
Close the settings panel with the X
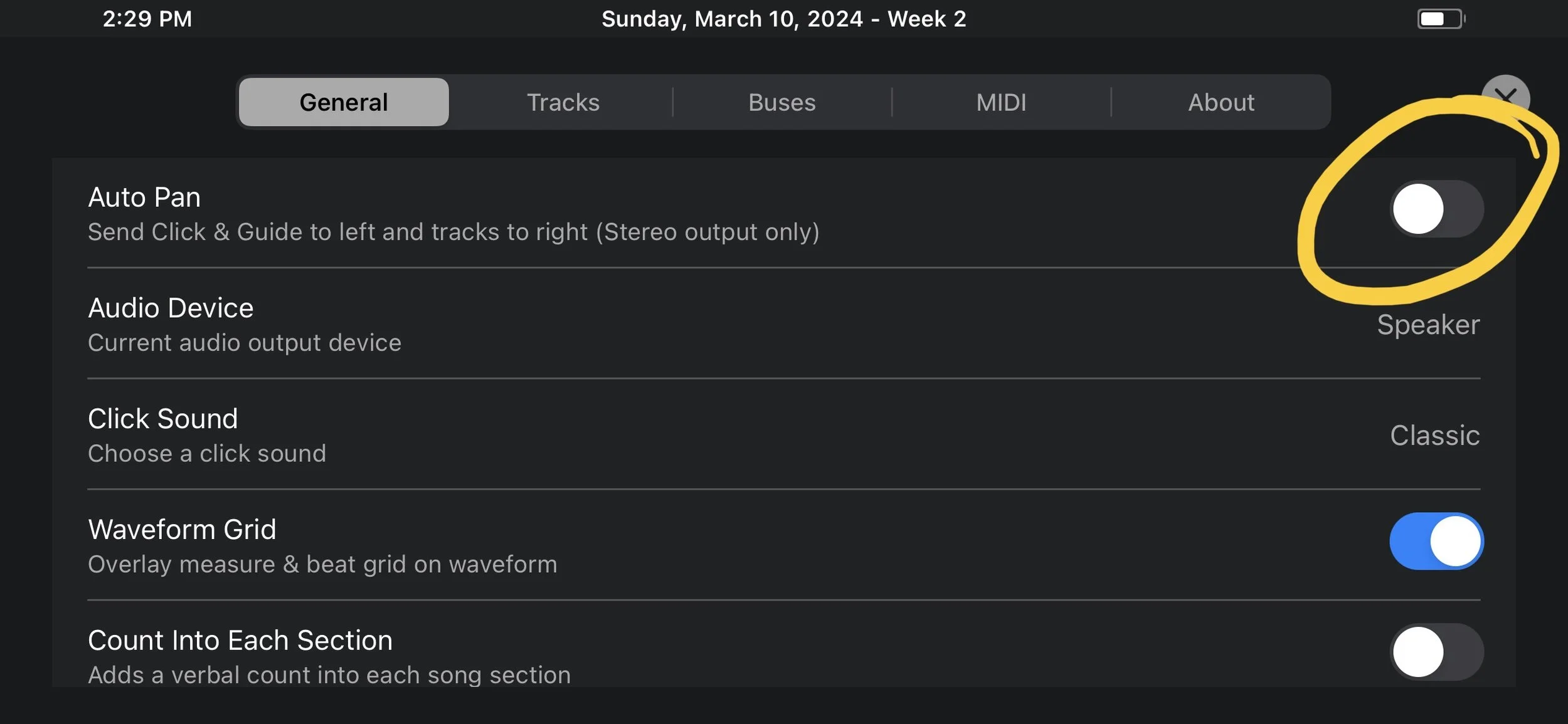1505,98
